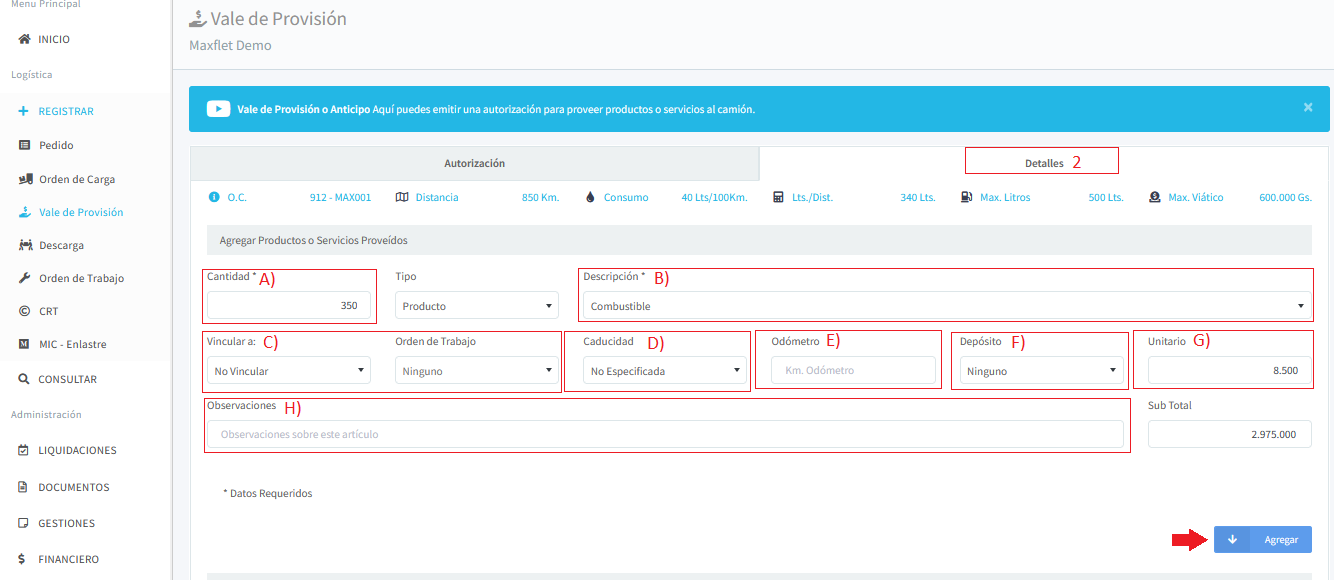1334x580 pixels.
Task: Switch to the Autorización tab
Action: (474, 163)
